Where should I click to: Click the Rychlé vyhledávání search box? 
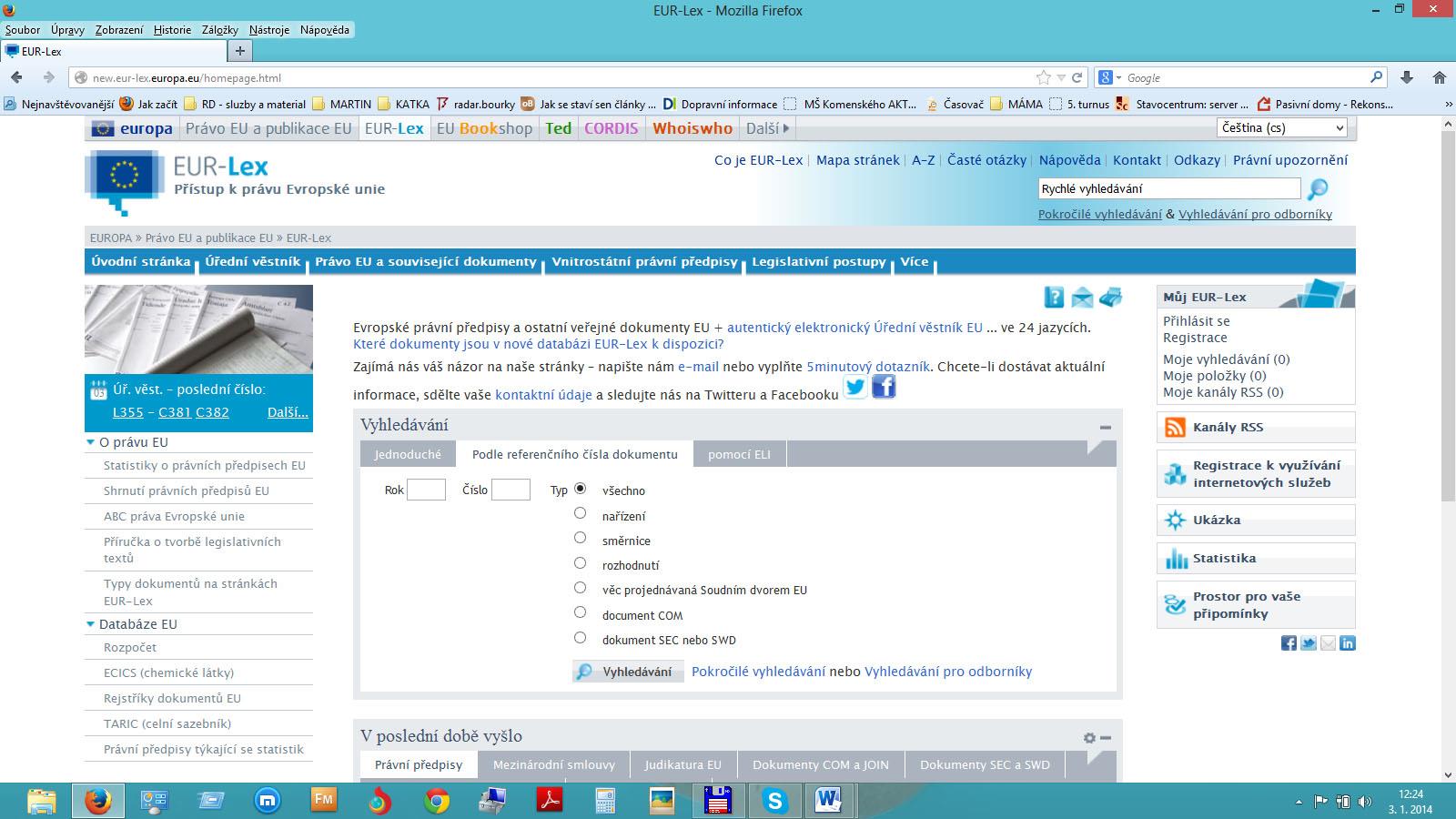[x=1169, y=188]
